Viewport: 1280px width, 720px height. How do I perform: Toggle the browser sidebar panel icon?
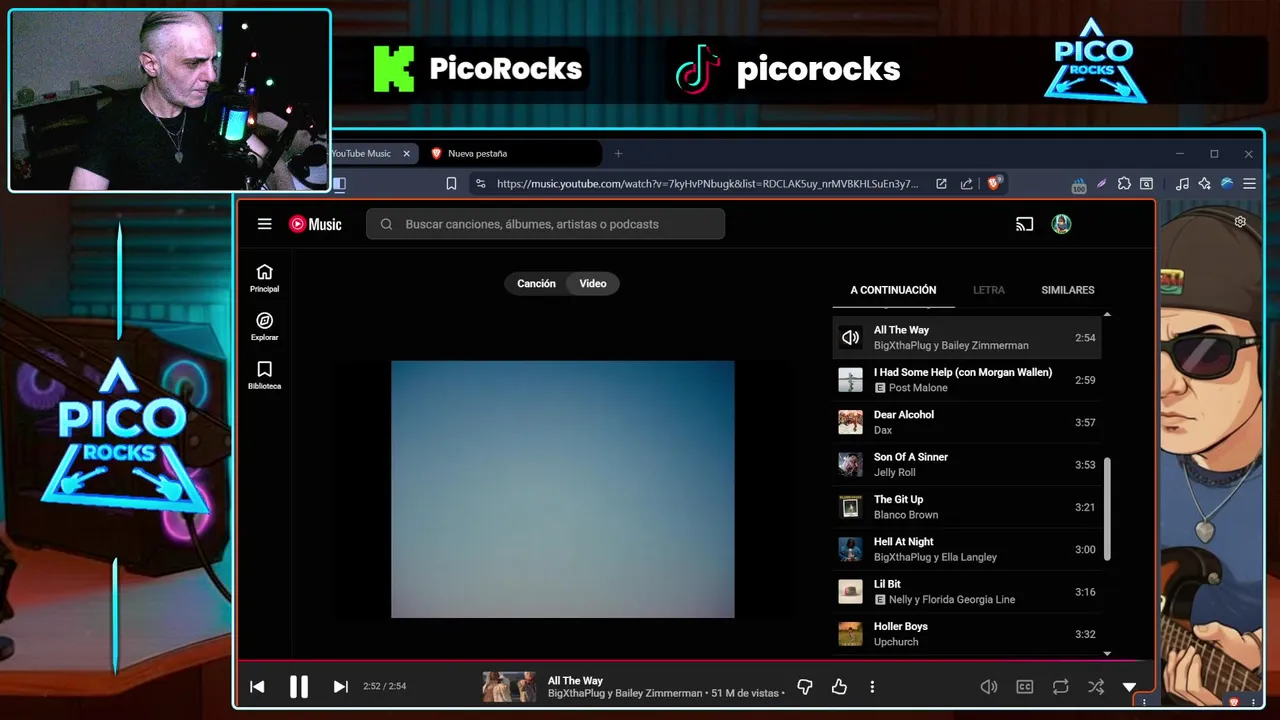tap(339, 184)
